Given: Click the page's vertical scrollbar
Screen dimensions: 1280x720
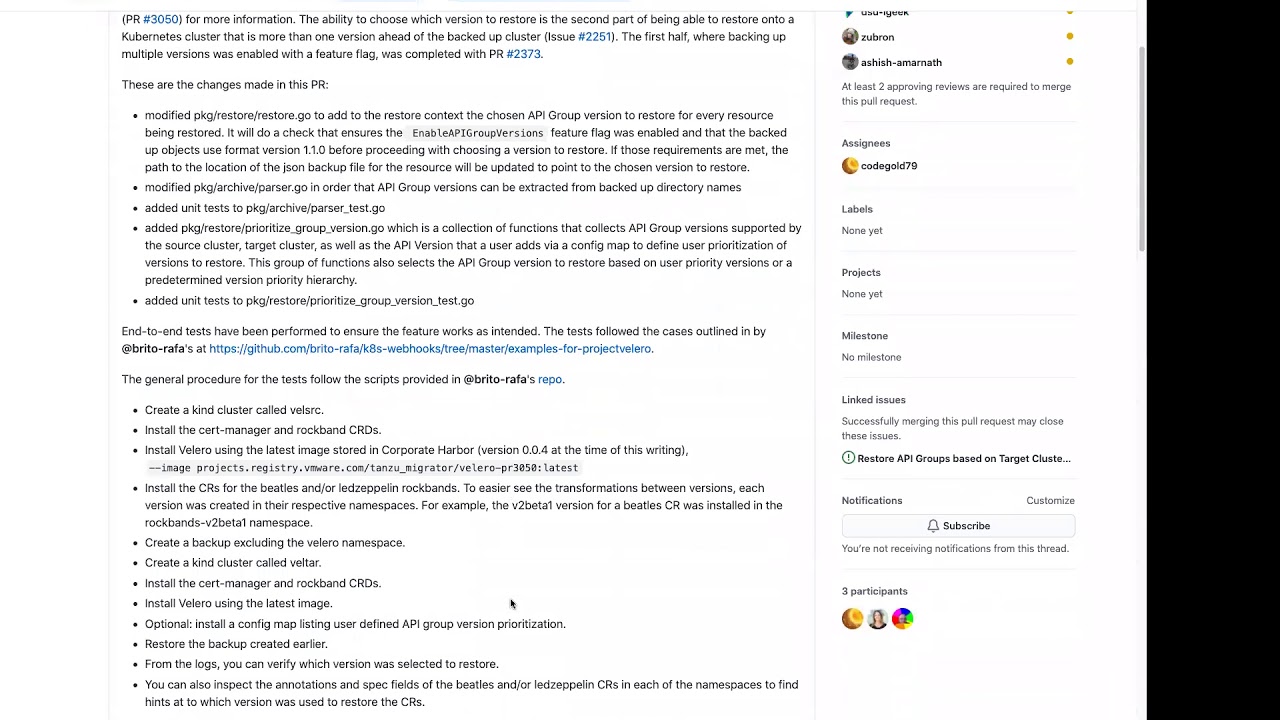Looking at the screenshot, I should coord(1142,150).
